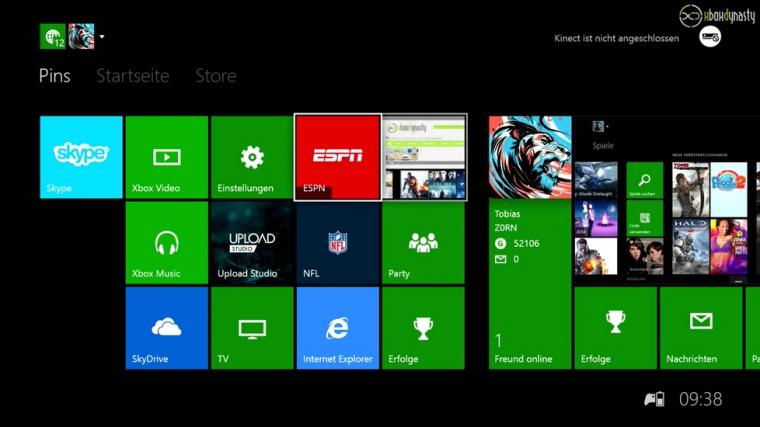Expand the profile dropdown arrow
Screen dimensions: 760x427
[x=102, y=36]
